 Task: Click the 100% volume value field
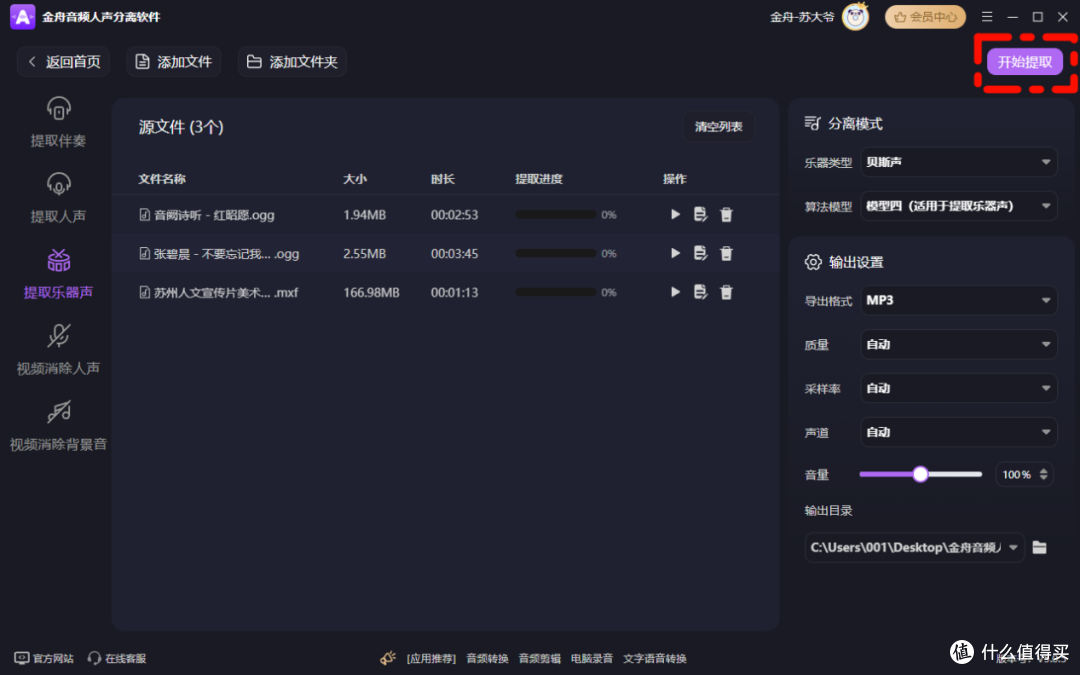click(1017, 475)
